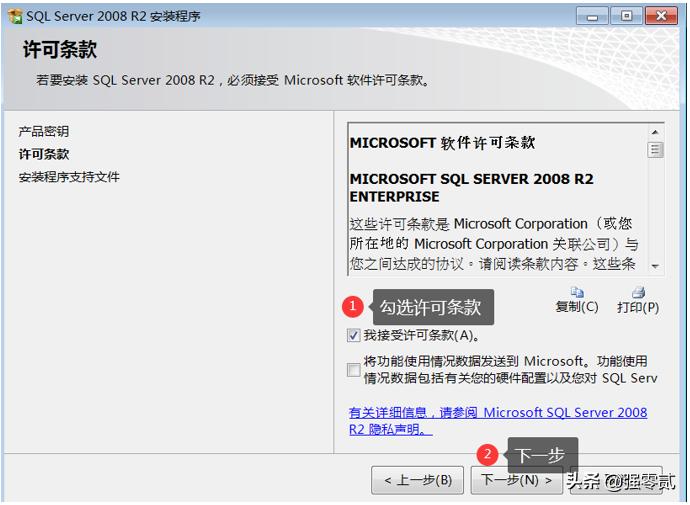The image size is (690, 505).
Task: Select the 安装程序支持文件 step in the sidebar
Action: [69, 177]
